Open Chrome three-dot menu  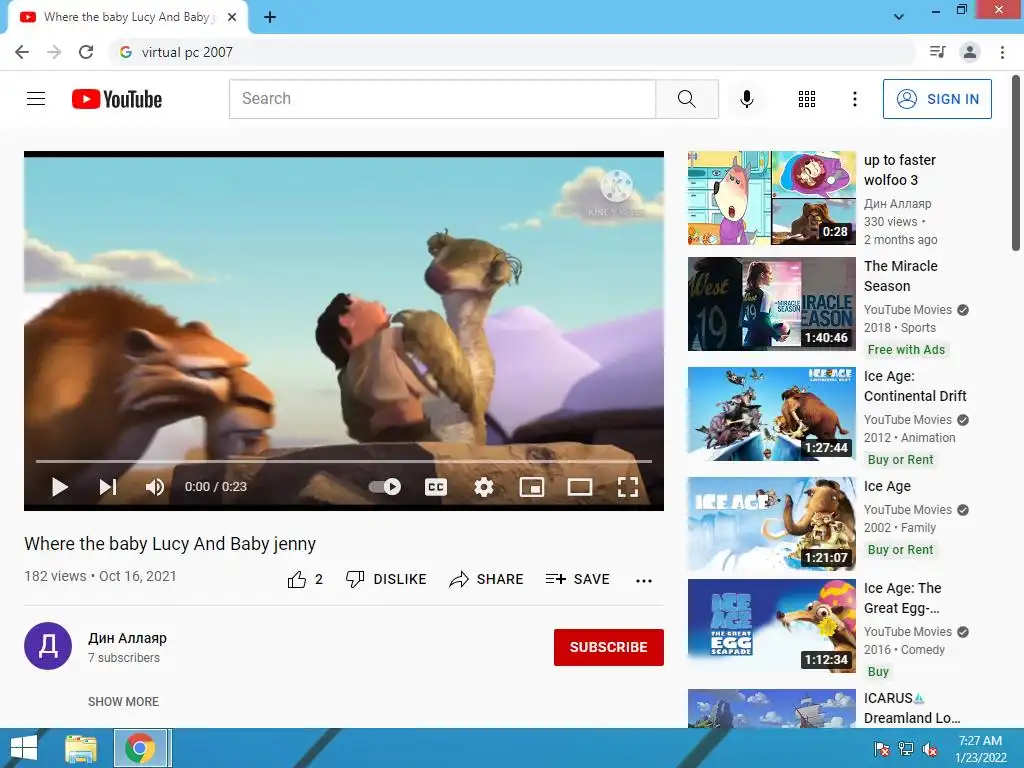pos(1002,52)
